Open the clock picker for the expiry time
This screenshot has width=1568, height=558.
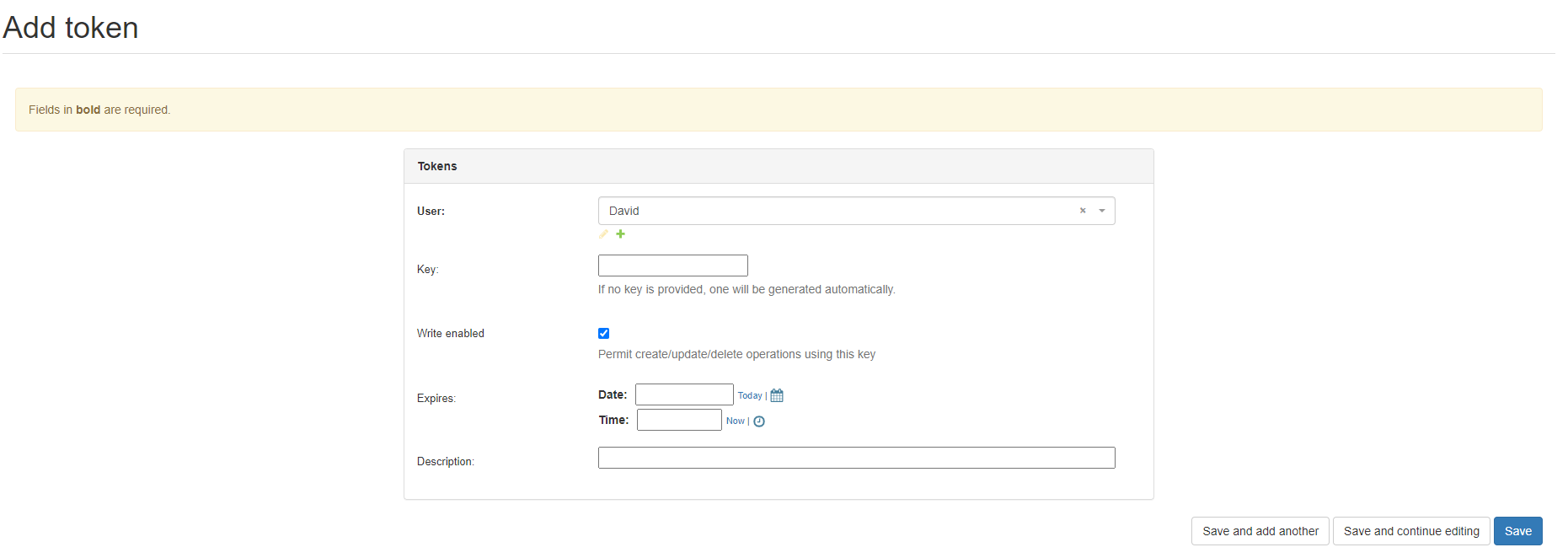[x=759, y=421]
